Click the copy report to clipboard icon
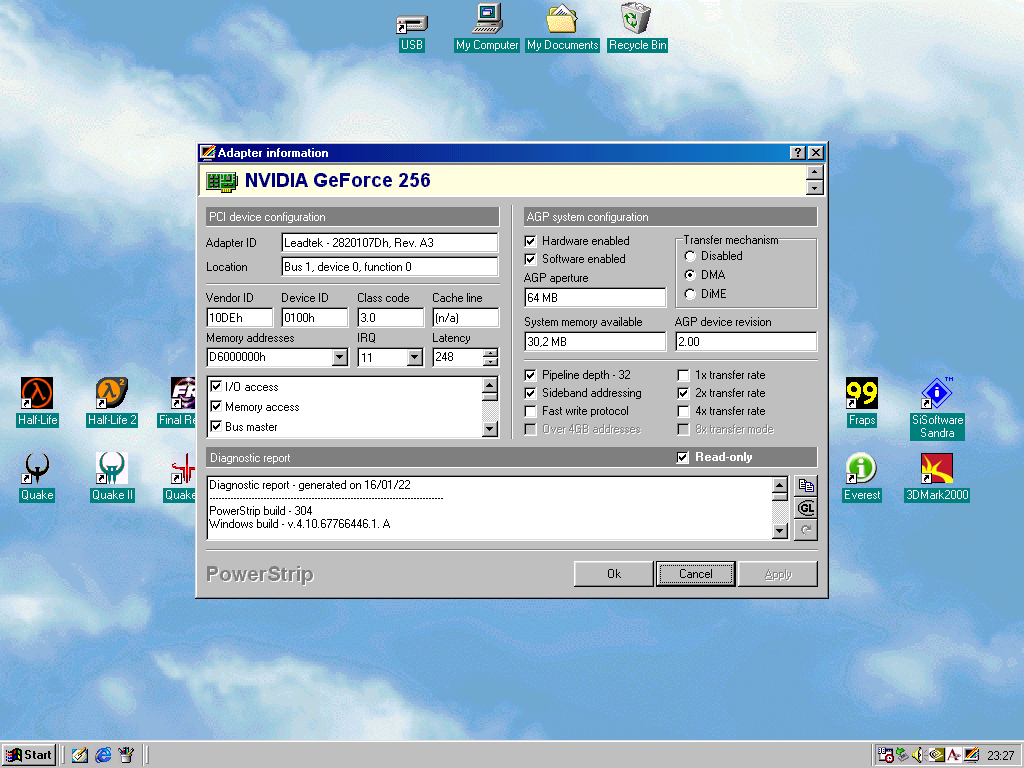This screenshot has width=1024, height=768. tap(806, 486)
